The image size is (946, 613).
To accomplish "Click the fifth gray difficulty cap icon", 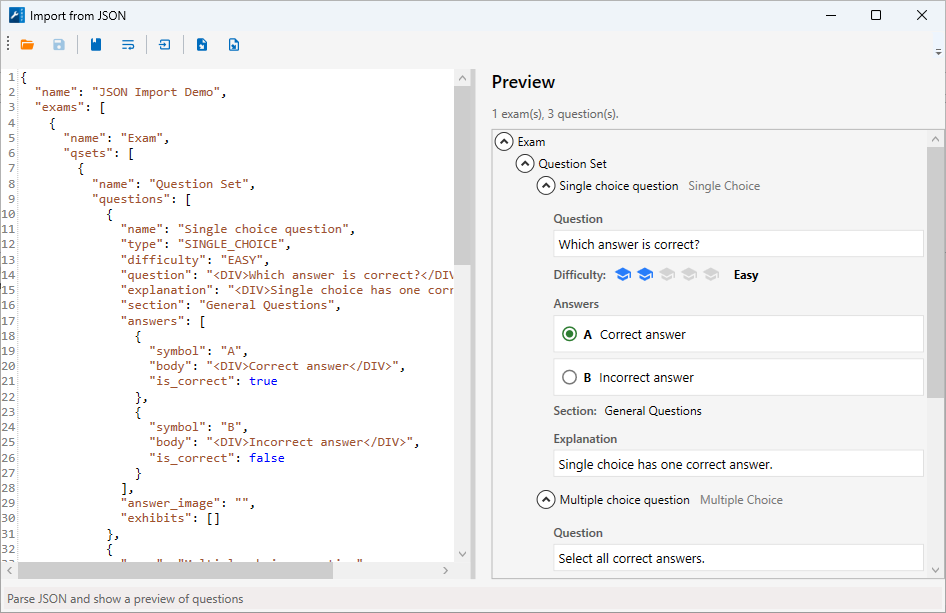I will pos(711,275).
